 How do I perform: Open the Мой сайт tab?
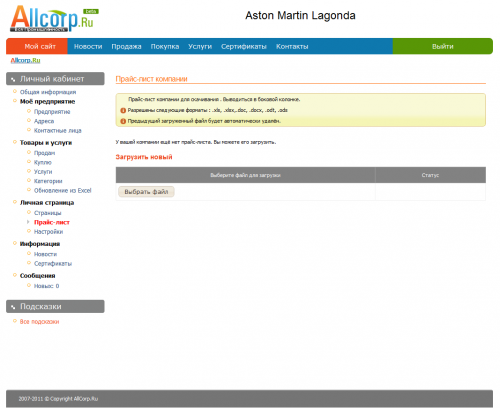tap(40, 46)
